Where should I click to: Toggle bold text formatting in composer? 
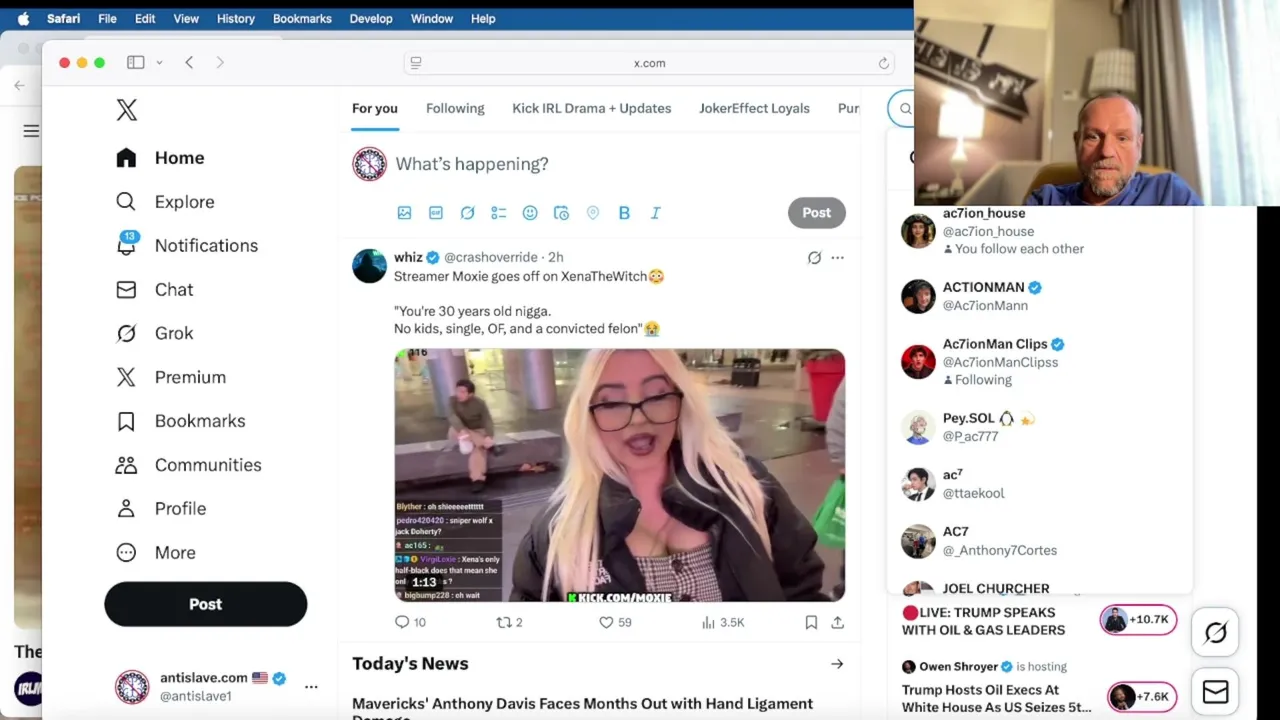coord(624,213)
